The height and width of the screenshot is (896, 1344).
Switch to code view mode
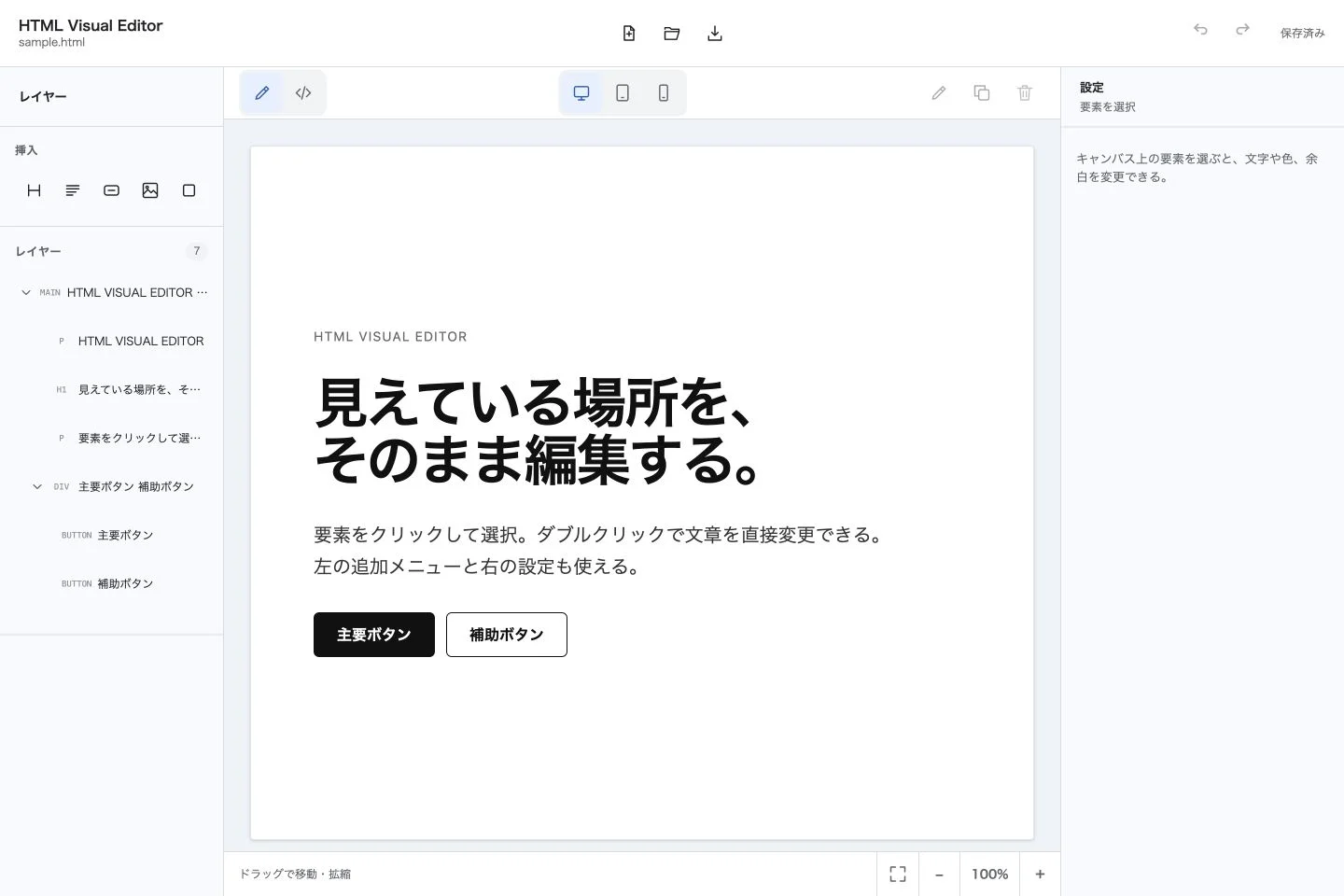pyautogui.click(x=303, y=92)
